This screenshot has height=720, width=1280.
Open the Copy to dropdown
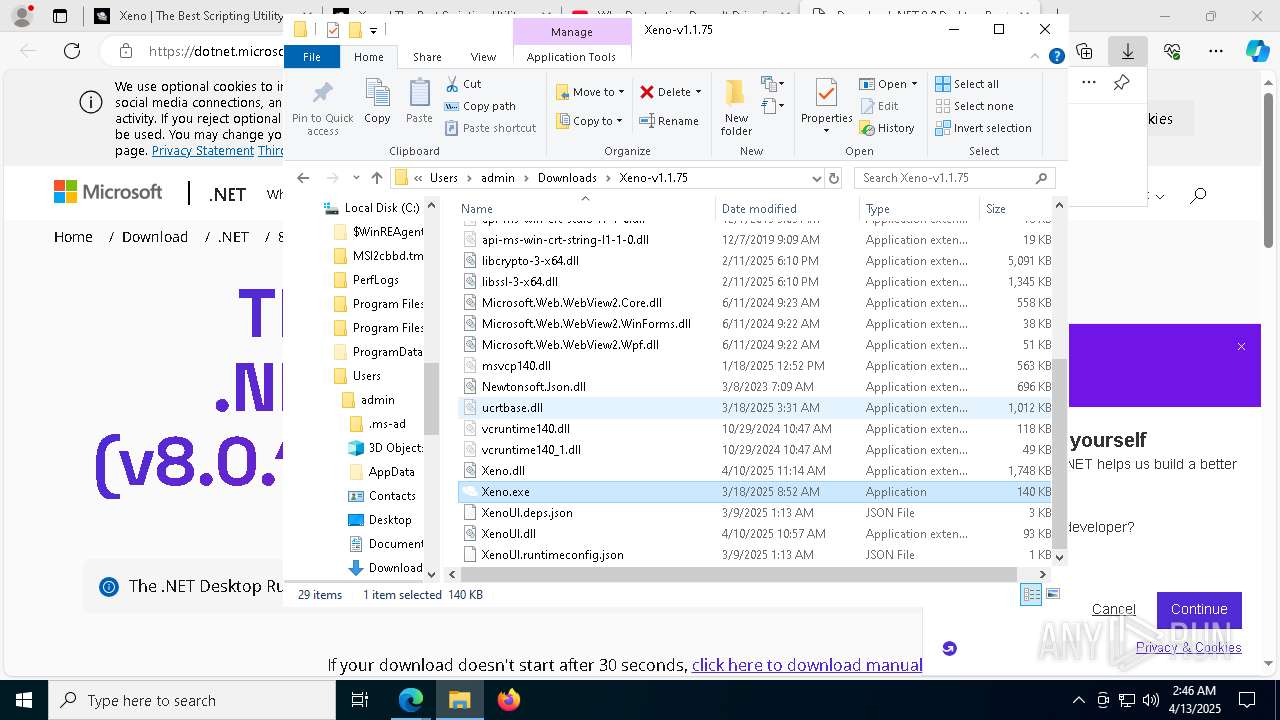pyautogui.click(x=590, y=121)
